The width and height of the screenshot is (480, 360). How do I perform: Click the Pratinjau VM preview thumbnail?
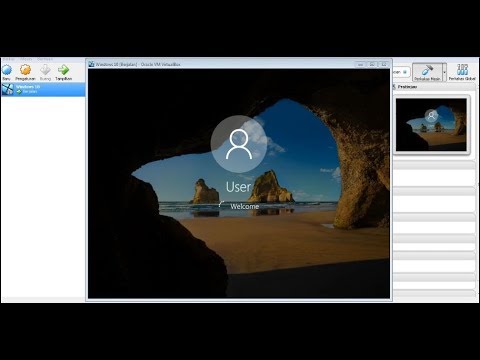pos(431,125)
